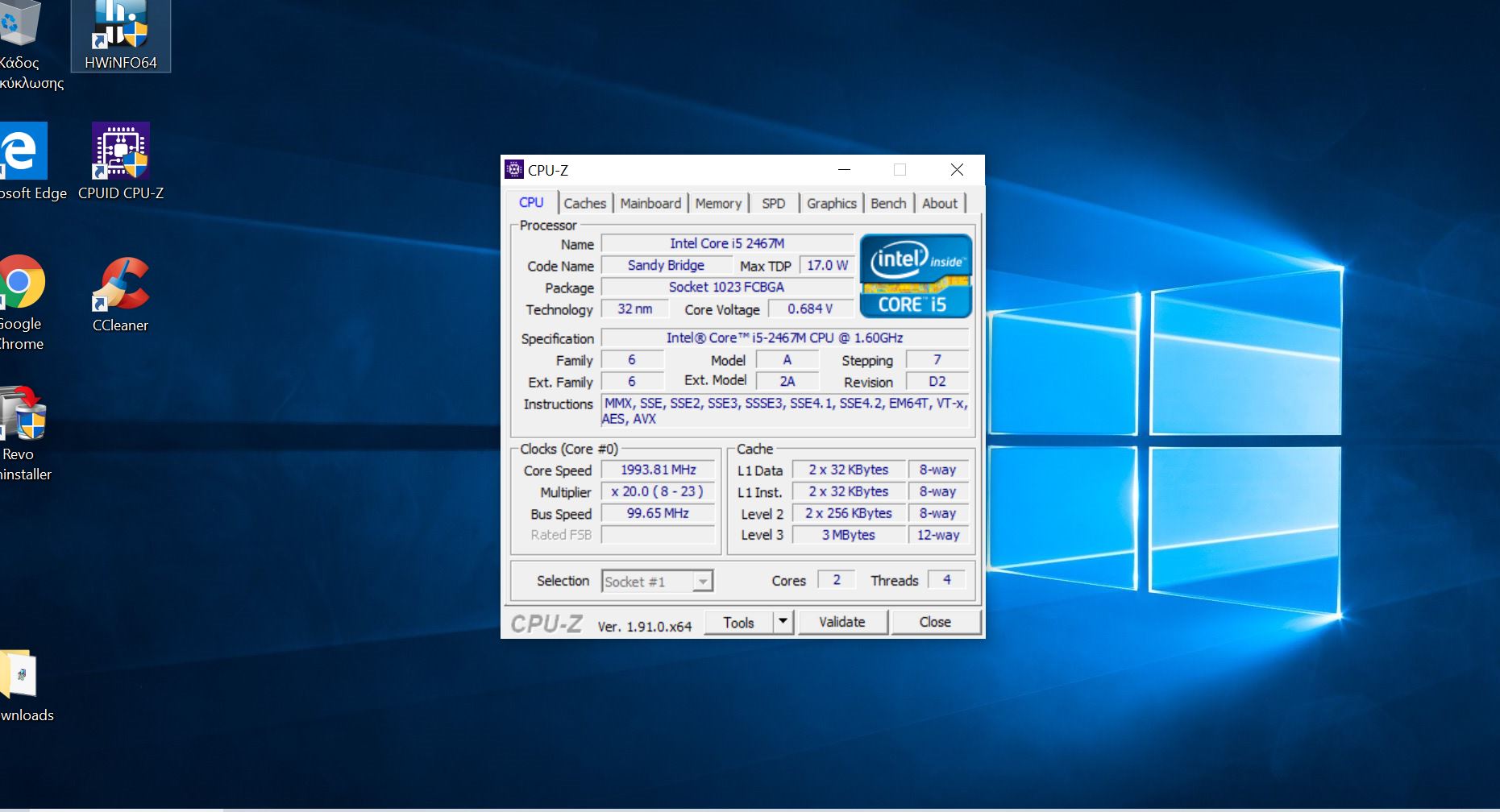Open the CPUID CPU-Z desktop shortcut
Screen dimensions: 1500x812
121,161
